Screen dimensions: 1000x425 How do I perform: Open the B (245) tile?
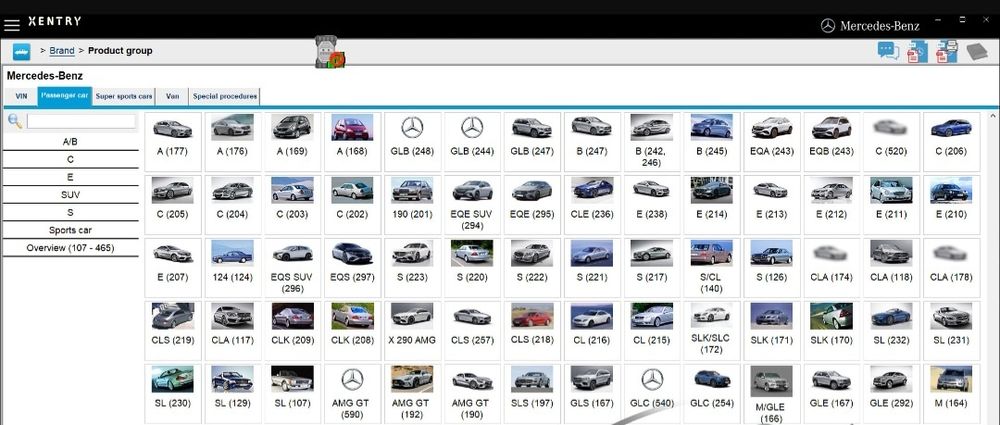[x=712, y=141]
